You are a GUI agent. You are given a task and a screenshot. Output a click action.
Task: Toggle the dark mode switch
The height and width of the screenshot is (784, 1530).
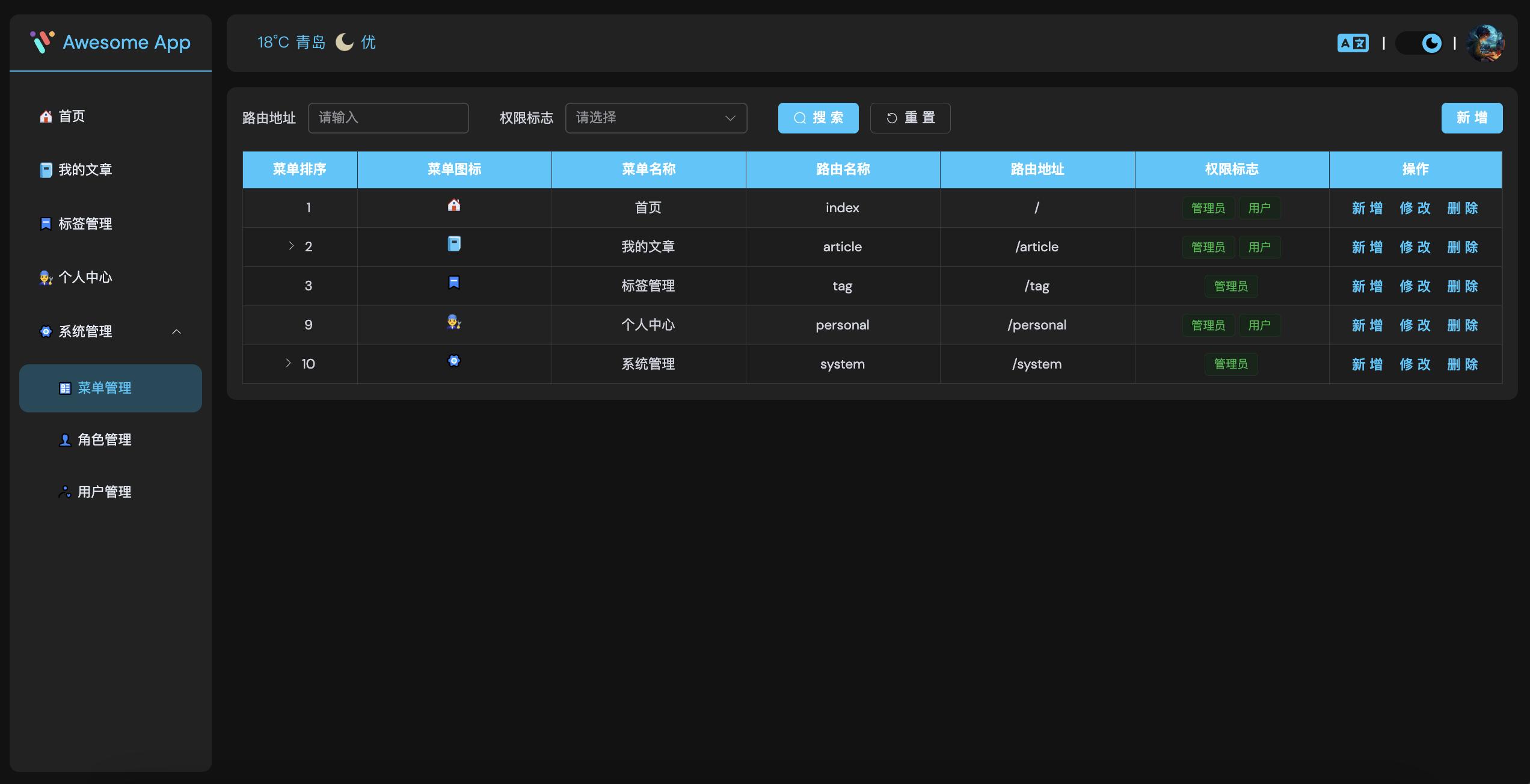[1419, 43]
